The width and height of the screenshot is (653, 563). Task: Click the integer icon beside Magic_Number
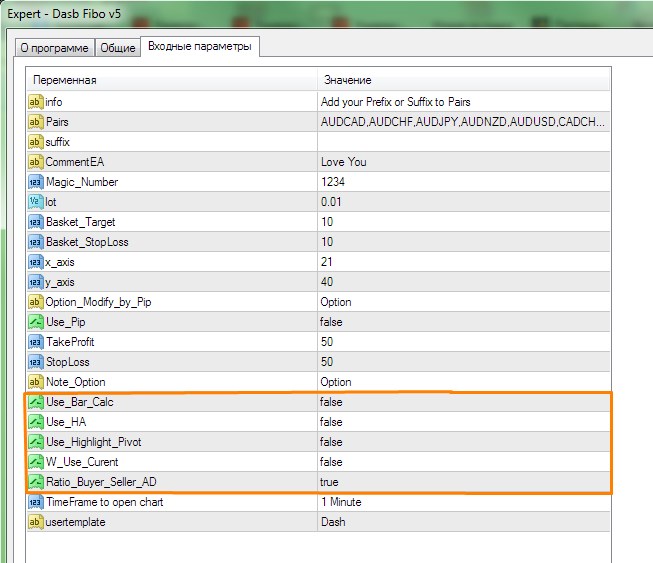tap(36, 182)
